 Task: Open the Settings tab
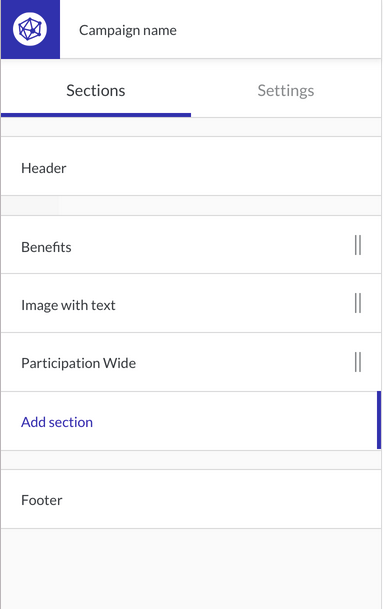click(x=286, y=90)
